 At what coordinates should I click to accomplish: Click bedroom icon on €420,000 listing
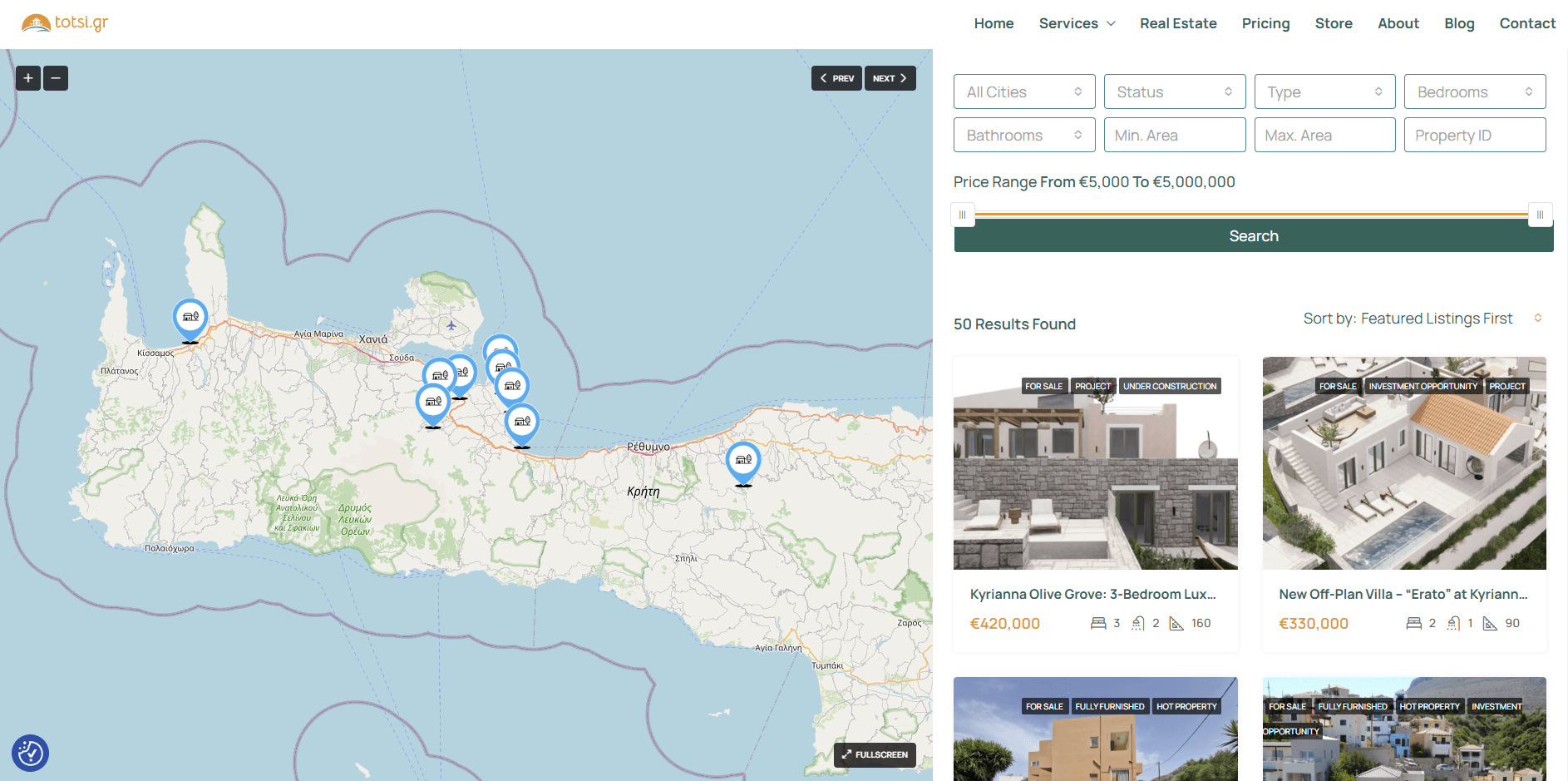click(1098, 623)
